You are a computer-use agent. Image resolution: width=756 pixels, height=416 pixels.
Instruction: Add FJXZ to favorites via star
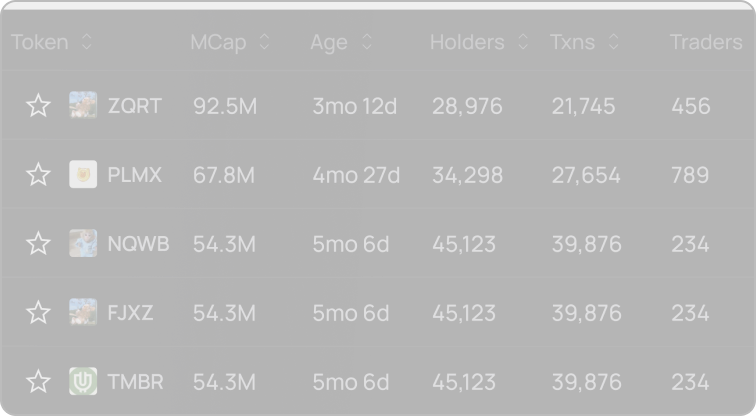pos(38,312)
